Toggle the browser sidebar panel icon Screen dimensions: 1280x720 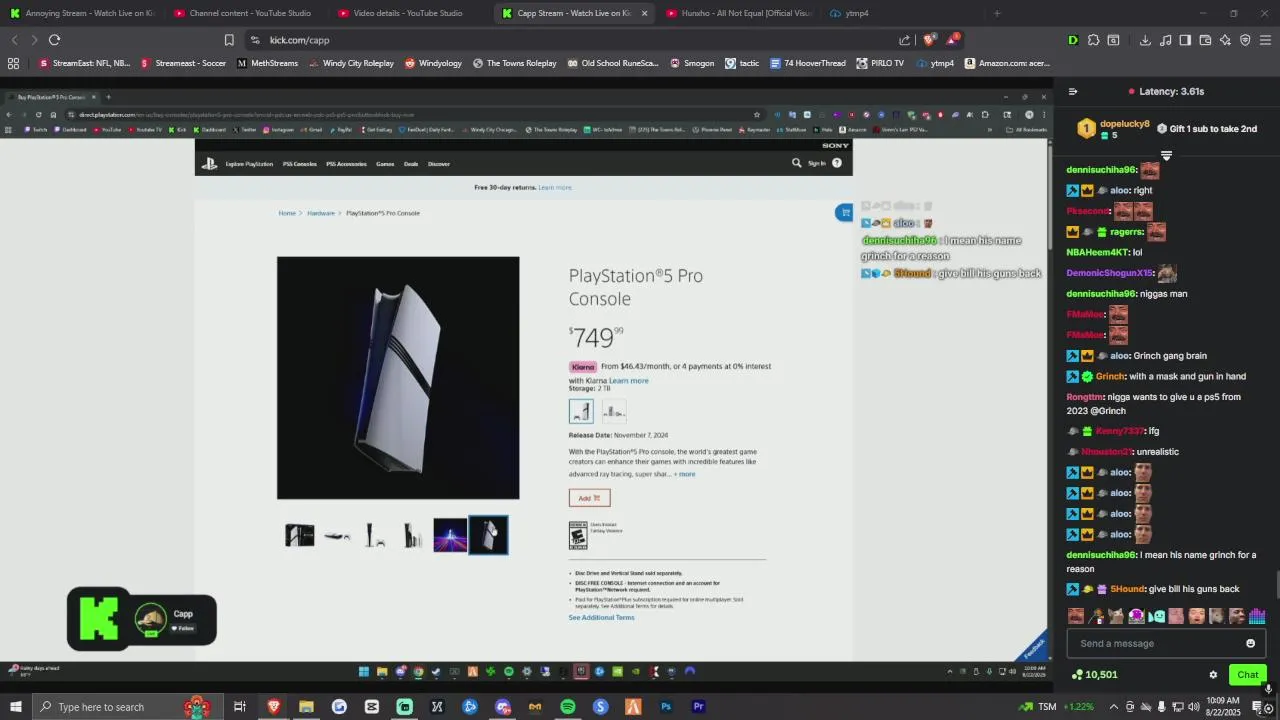coord(1185,40)
